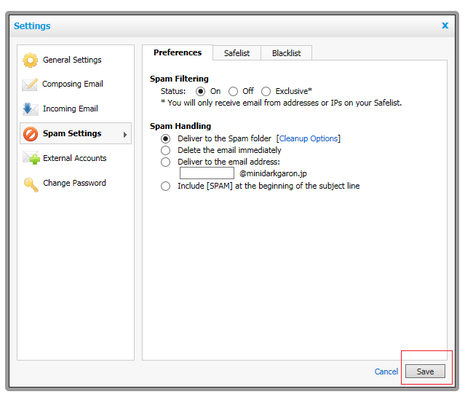Open the Blacklist tab
Screen dimensions: 465x397
[x=286, y=53]
